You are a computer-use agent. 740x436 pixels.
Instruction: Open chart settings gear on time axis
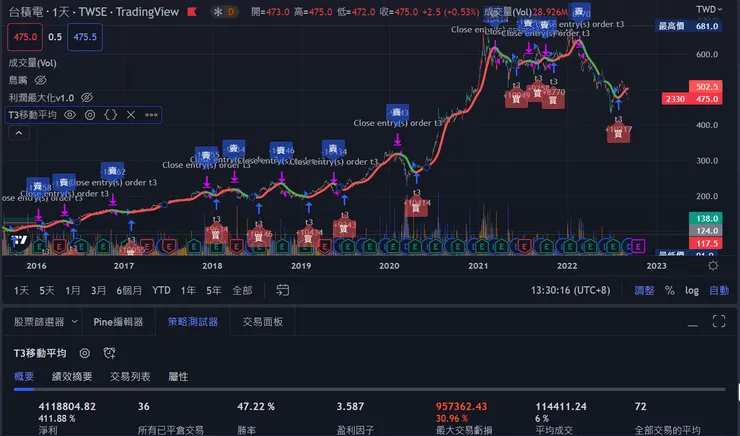pyautogui.click(x=713, y=266)
